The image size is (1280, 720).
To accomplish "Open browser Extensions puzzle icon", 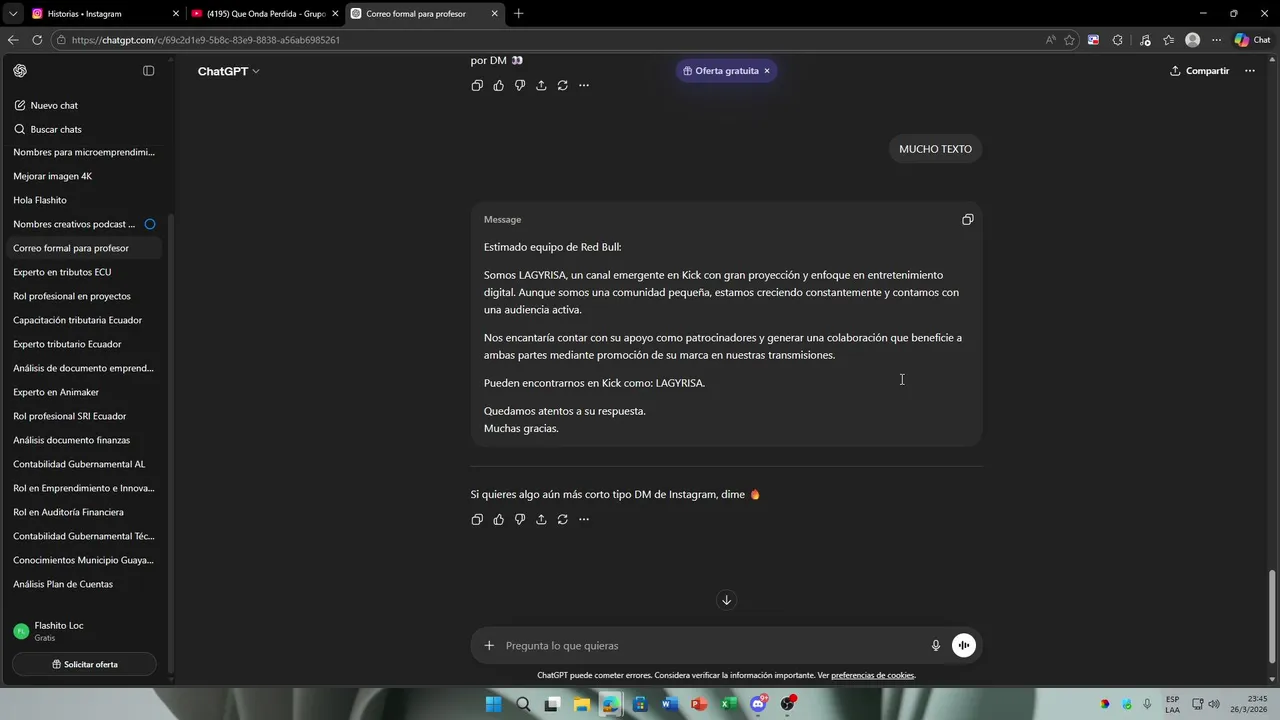I will (x=1117, y=40).
